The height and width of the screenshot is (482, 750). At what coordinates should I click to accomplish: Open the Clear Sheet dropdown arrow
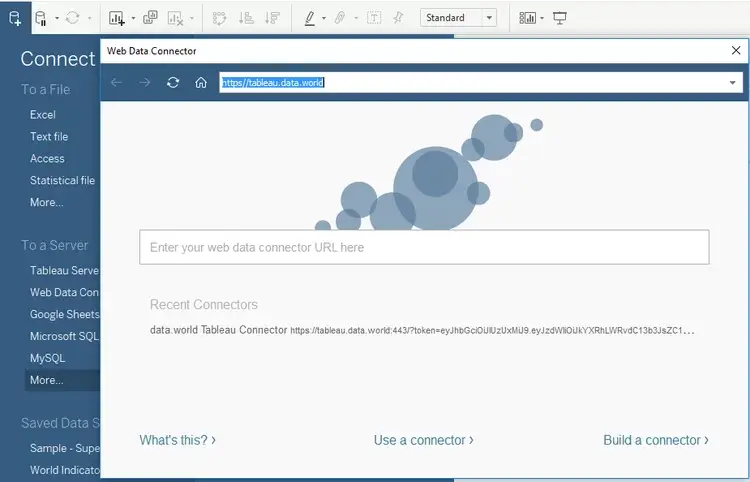point(191,18)
